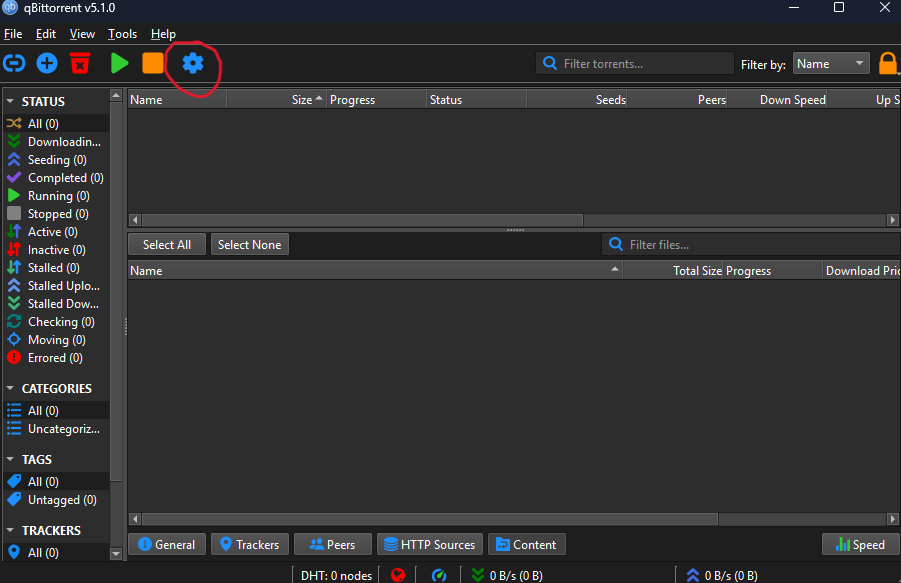Select Stalled Uploading filter
The image size is (901, 583).
pos(56,285)
